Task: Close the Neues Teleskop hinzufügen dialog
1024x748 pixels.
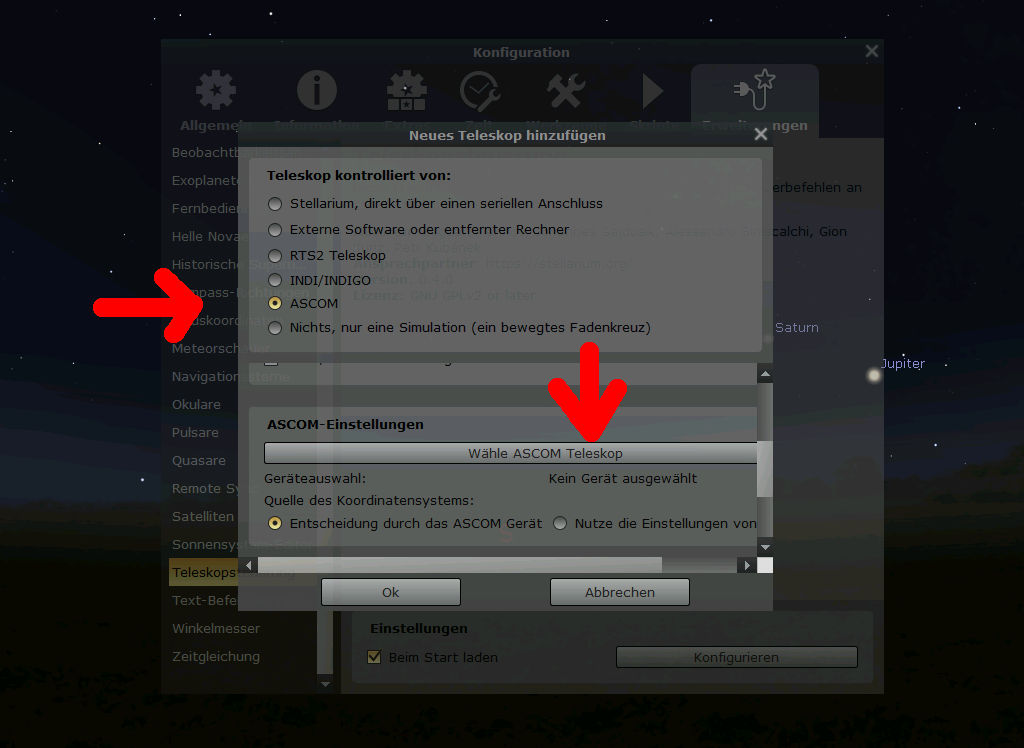Action: point(760,134)
